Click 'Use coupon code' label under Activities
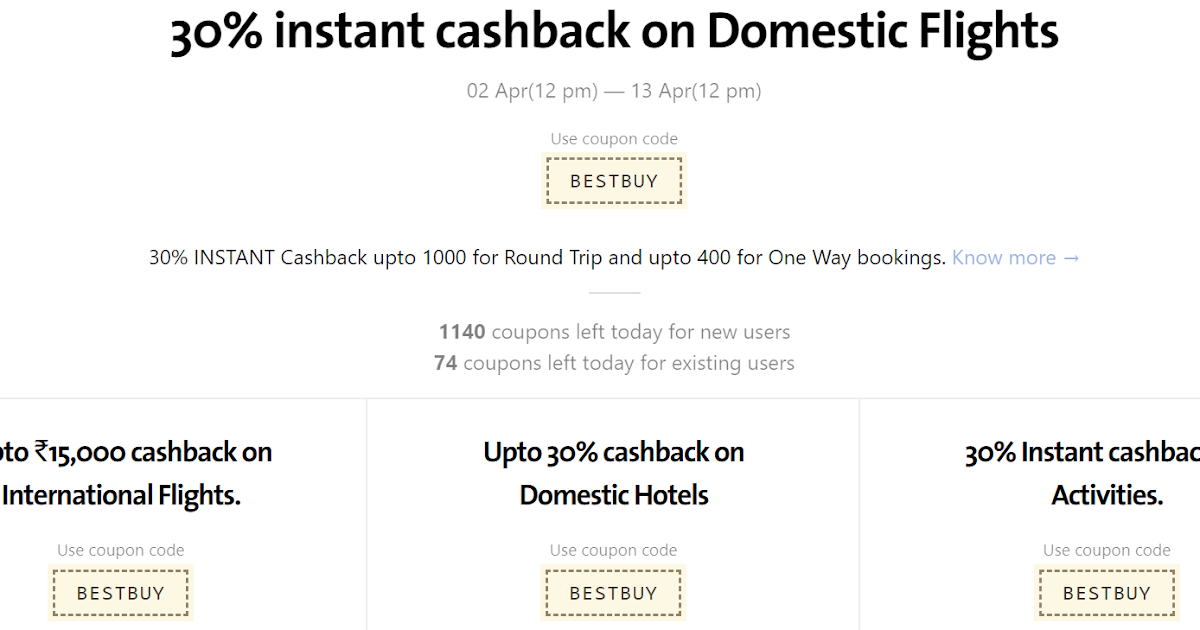Image resolution: width=1200 pixels, height=630 pixels. tap(1107, 550)
